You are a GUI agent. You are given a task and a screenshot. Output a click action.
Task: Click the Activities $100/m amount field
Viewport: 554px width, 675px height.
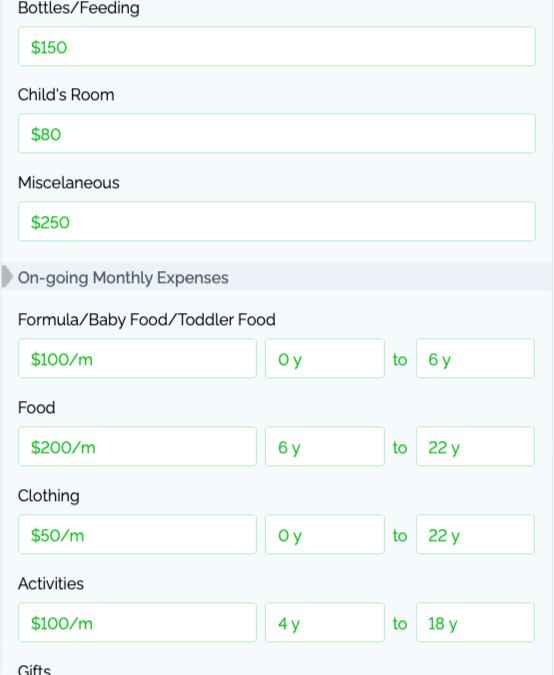(x=137, y=622)
